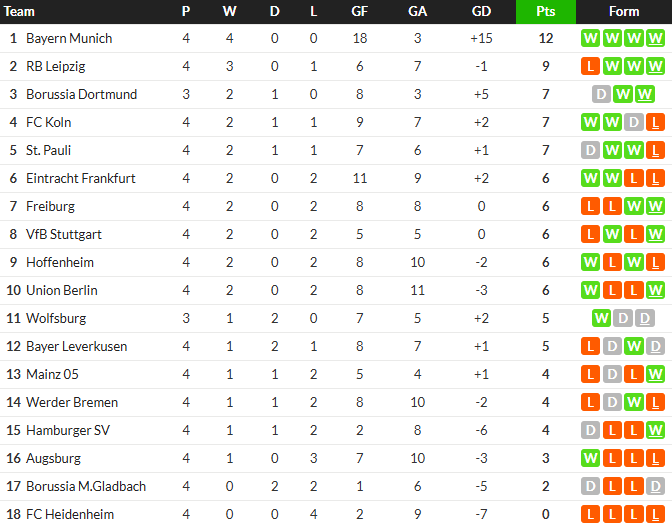672x530 pixels.
Task: Click Bayern Munich's most recent win badge
Action: pos(656,38)
